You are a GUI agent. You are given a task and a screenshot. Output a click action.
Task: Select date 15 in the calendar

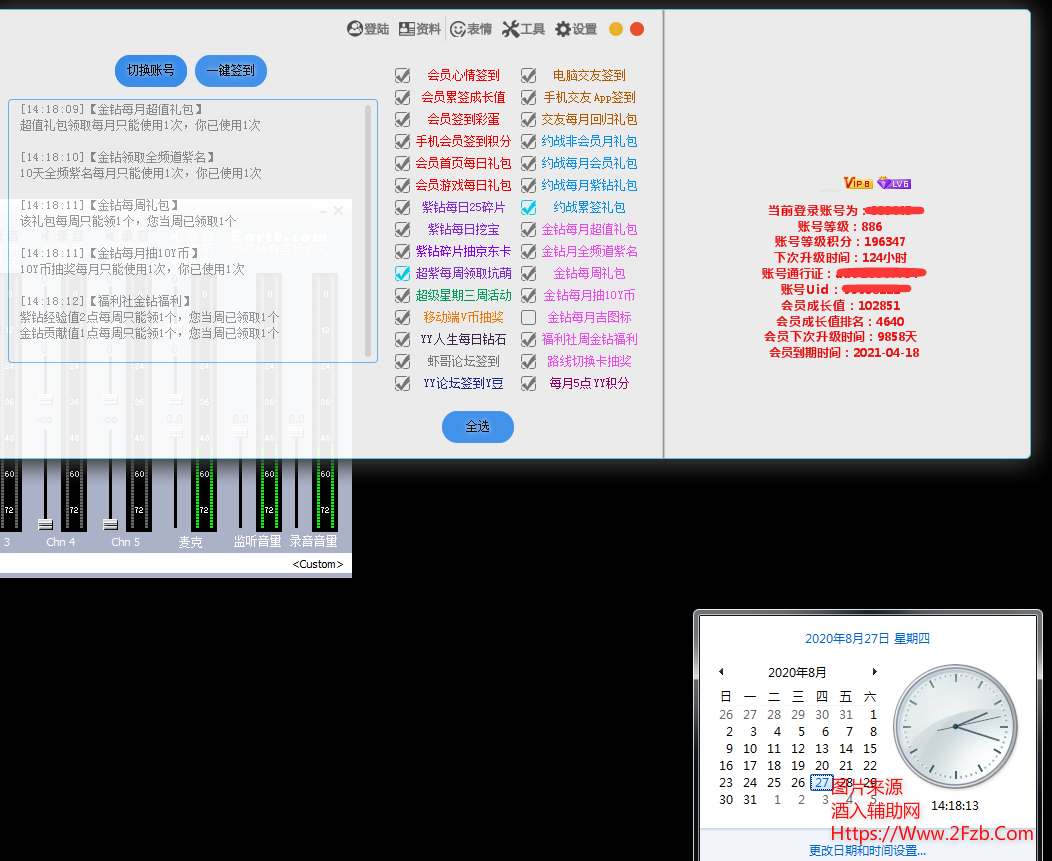tap(870, 748)
